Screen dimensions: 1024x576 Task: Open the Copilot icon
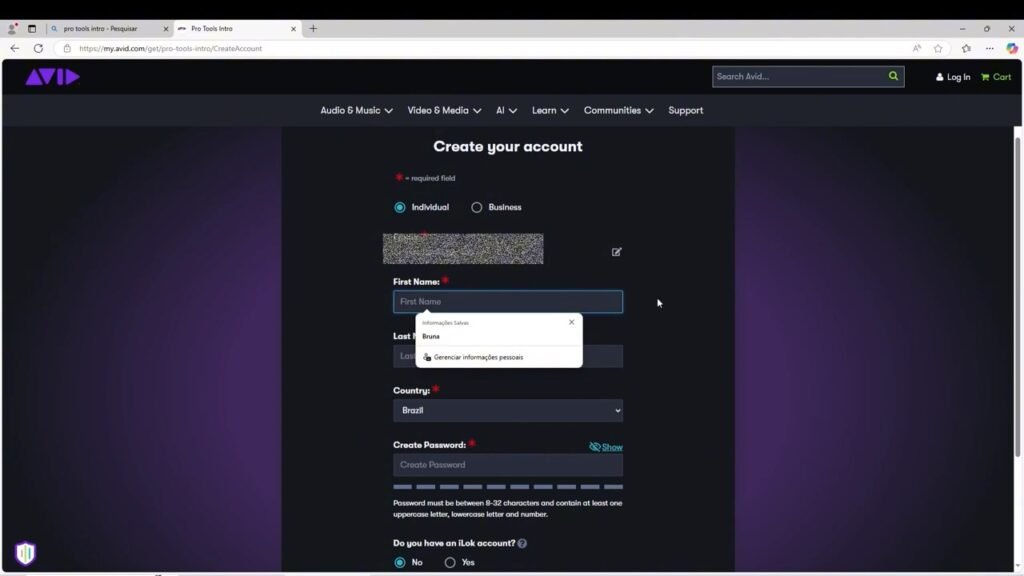click(1012, 48)
